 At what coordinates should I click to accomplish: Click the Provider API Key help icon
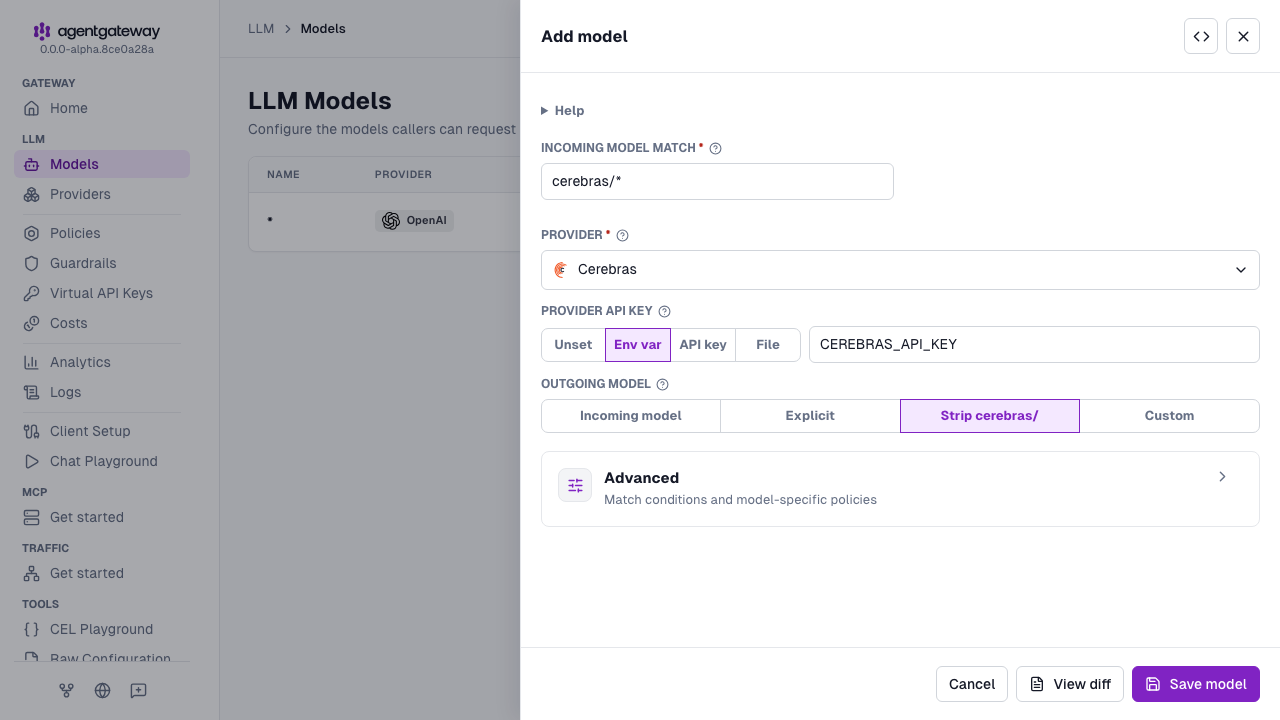click(664, 312)
